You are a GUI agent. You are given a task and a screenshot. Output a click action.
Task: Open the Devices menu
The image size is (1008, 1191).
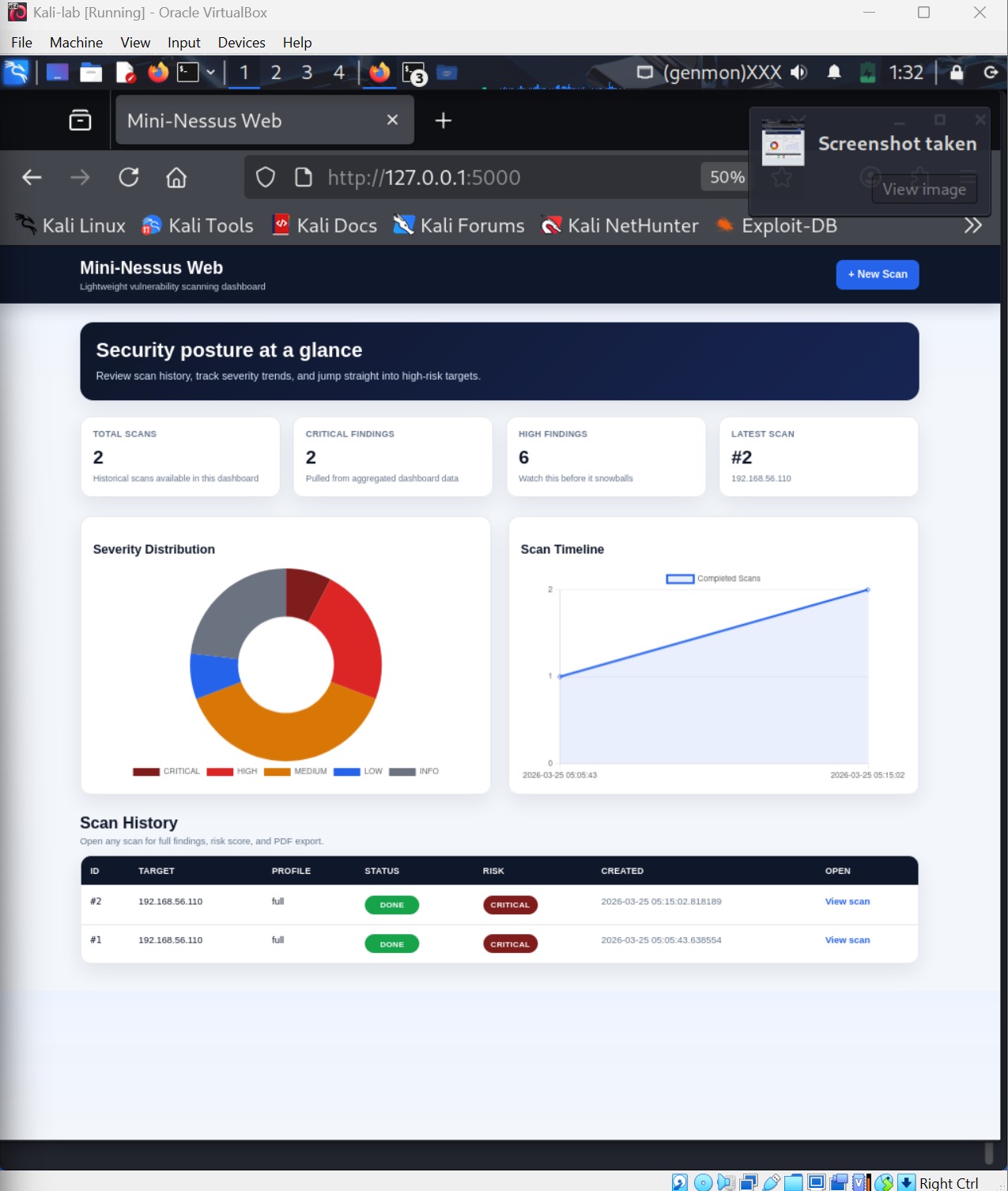[x=241, y=43]
